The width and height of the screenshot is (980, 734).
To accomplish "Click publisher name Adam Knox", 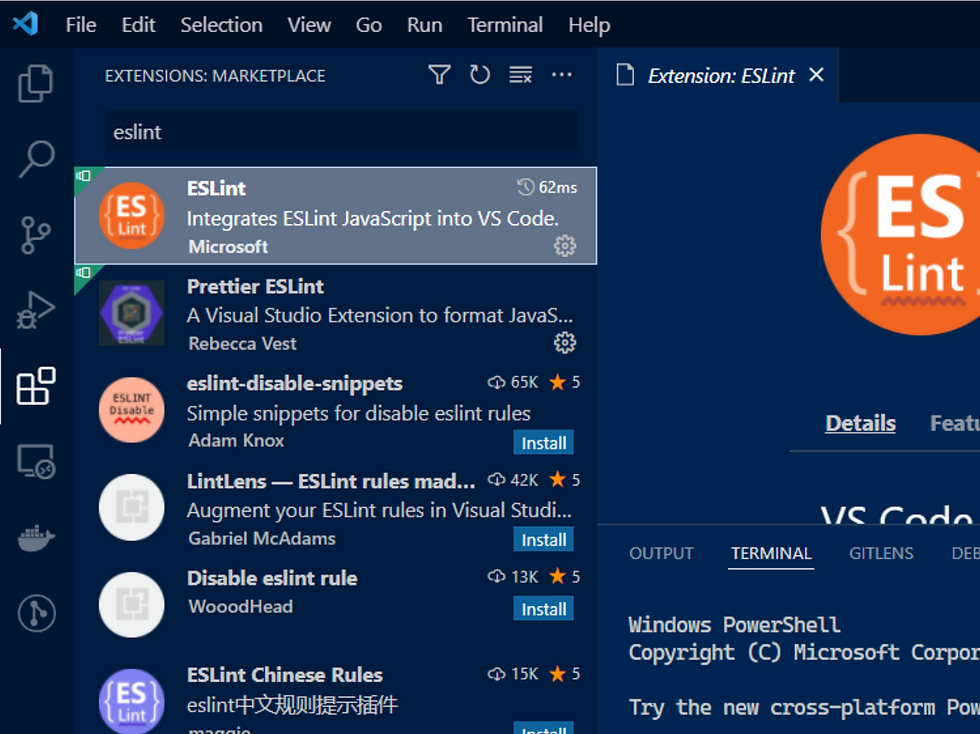I will 236,441.
